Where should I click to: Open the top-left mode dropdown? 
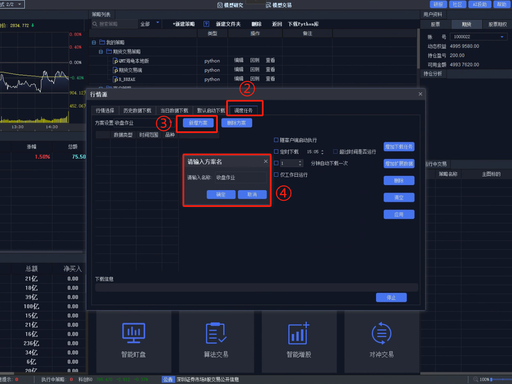[x=12, y=4]
